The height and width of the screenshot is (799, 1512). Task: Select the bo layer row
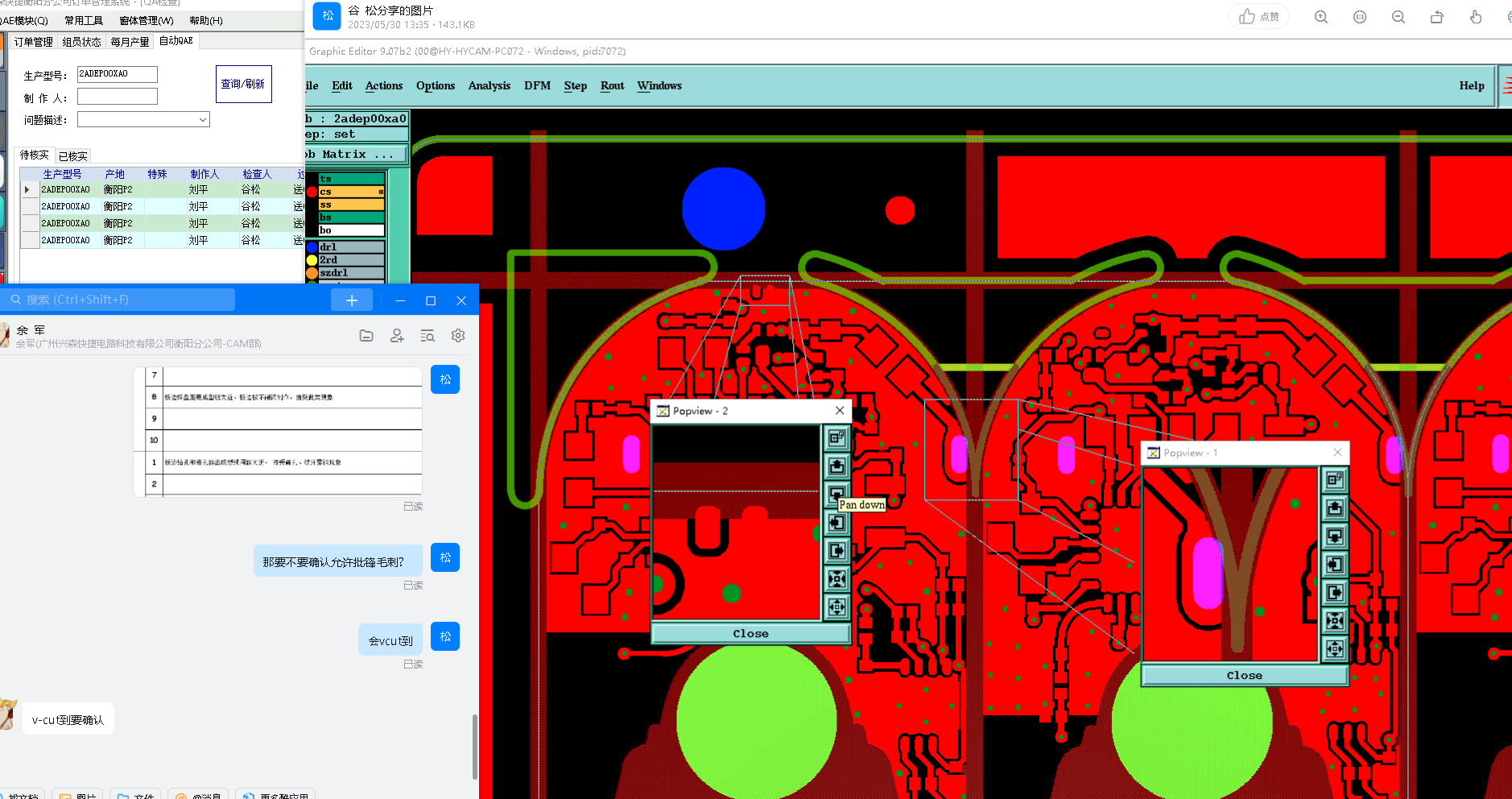(x=352, y=230)
